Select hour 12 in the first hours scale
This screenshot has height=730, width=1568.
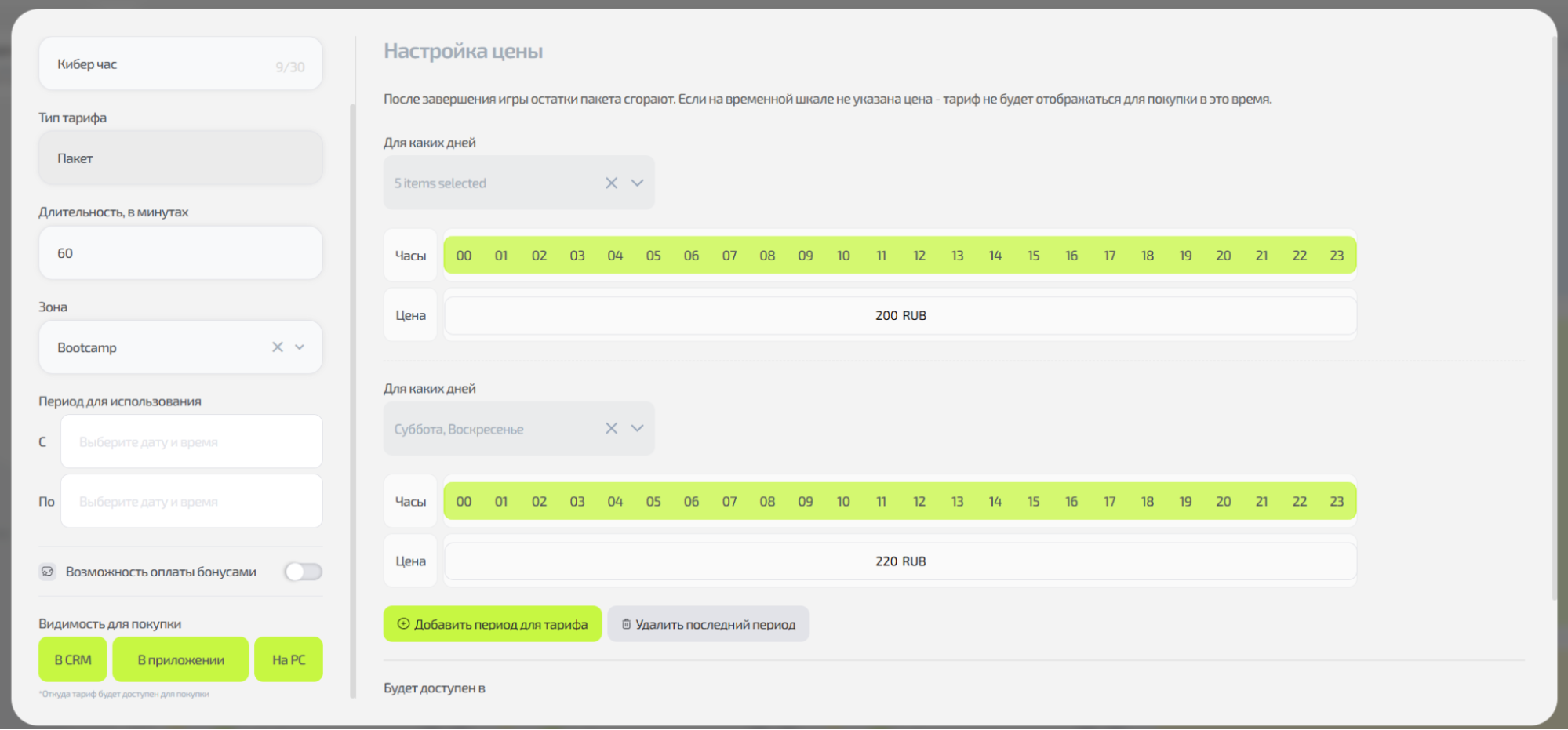919,256
